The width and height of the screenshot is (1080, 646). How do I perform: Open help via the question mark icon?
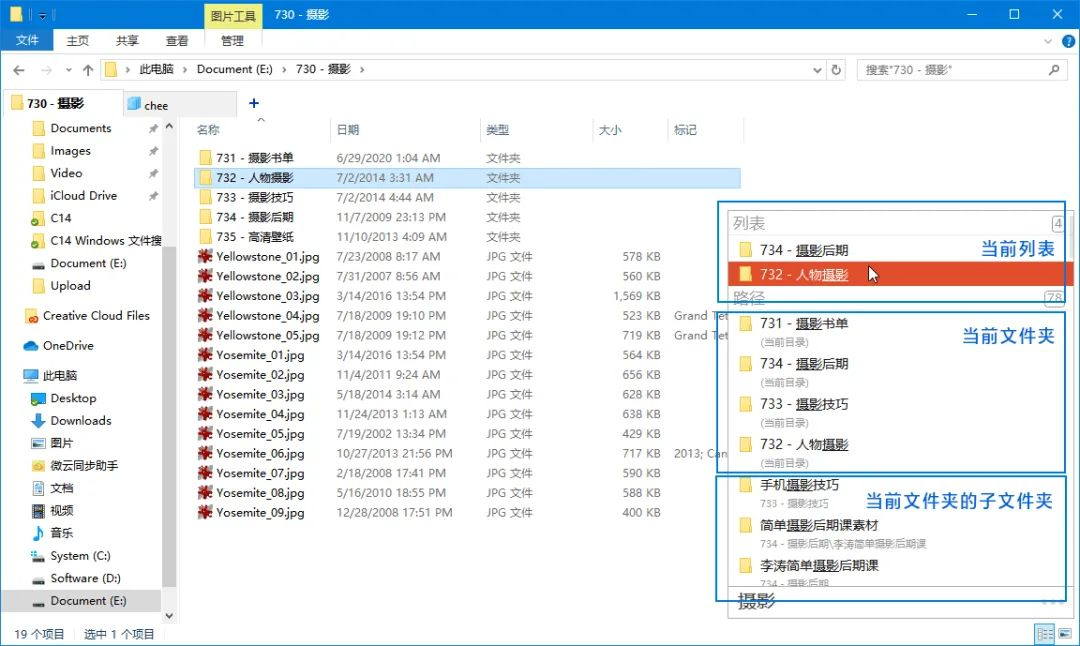coord(1068,41)
